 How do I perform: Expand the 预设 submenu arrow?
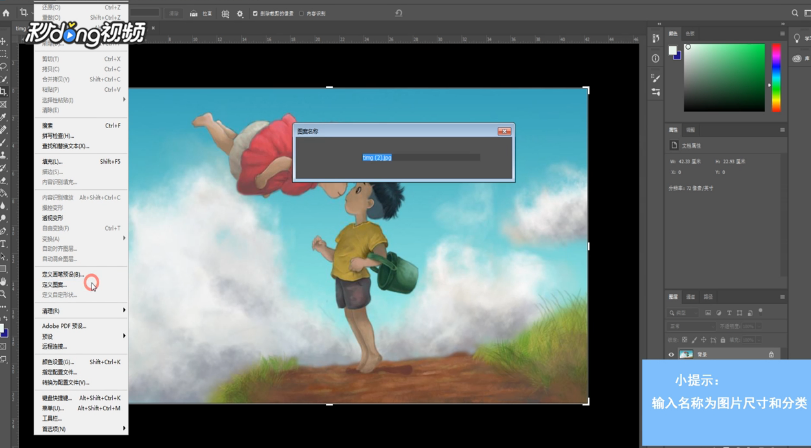coord(124,336)
